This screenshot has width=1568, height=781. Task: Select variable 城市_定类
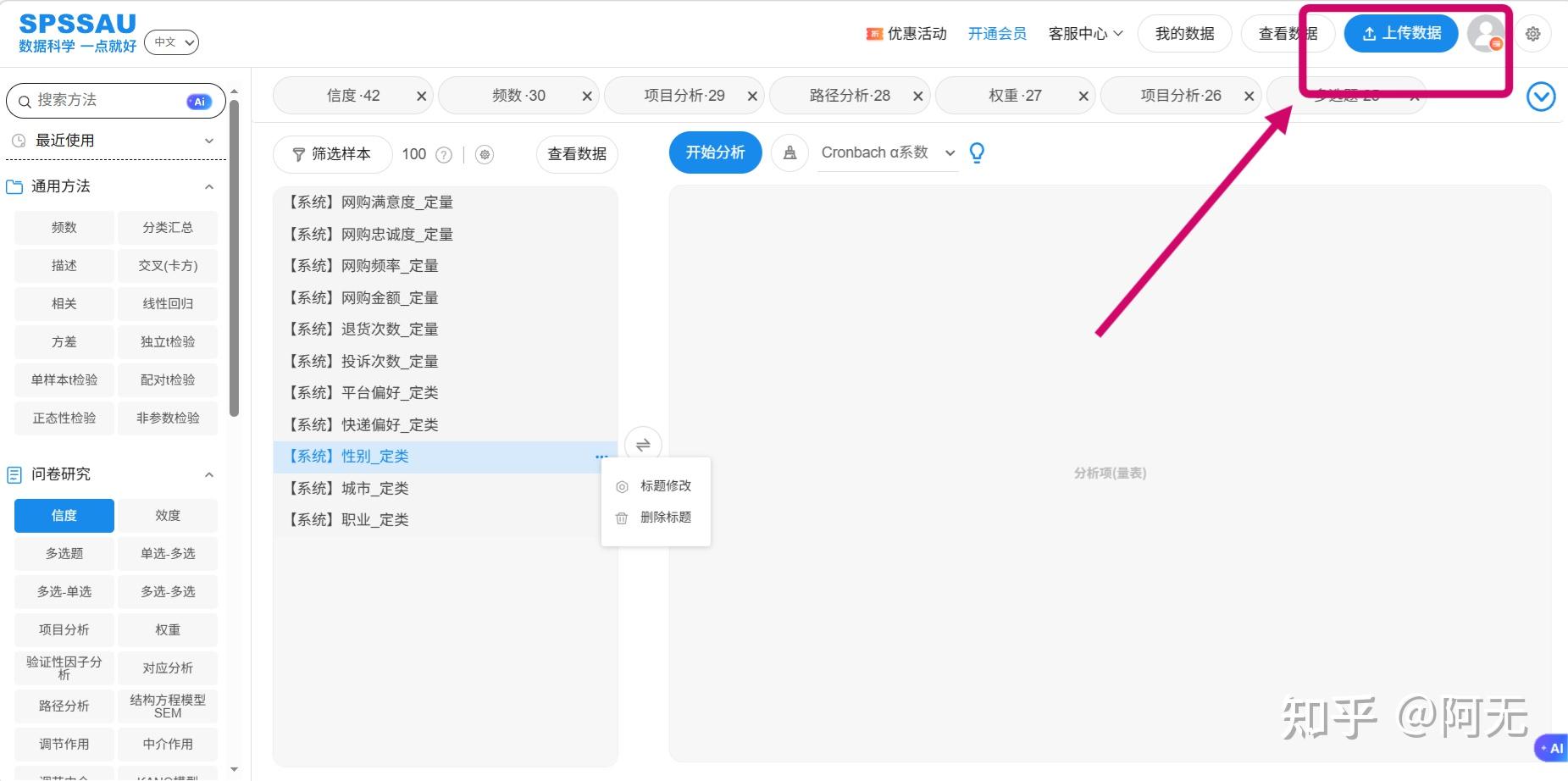point(446,489)
